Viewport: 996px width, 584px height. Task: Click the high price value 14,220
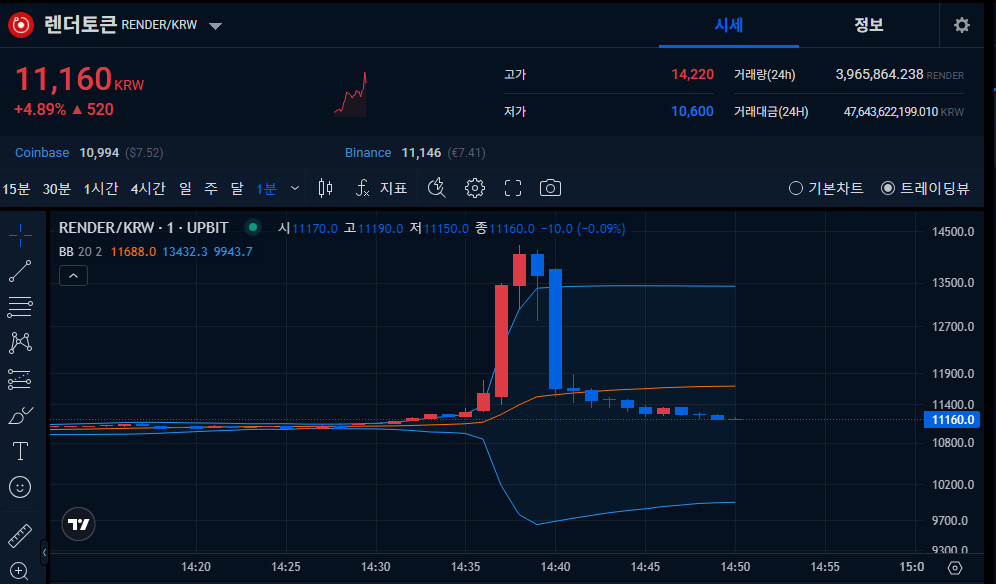coord(692,74)
